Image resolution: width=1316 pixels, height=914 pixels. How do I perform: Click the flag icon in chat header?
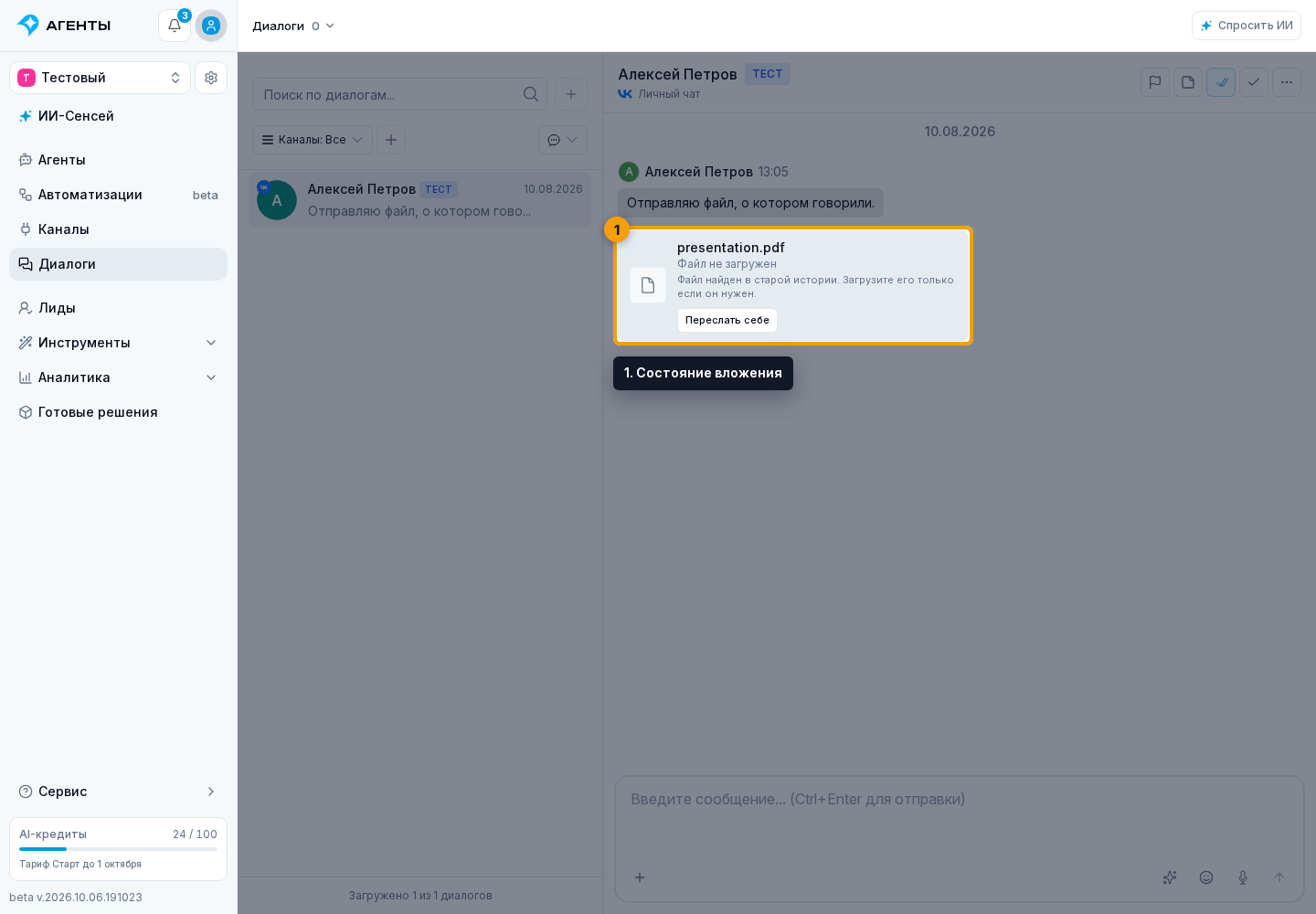click(x=1155, y=82)
